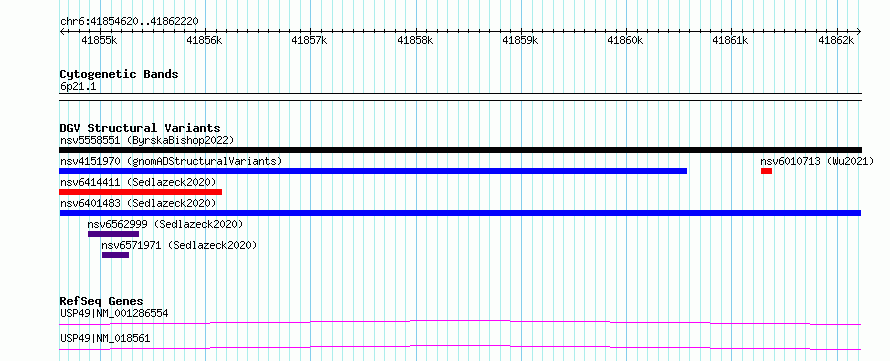Select the red nsv6414411 variant bar
The height and width of the screenshot is (361, 890).
[141, 192]
